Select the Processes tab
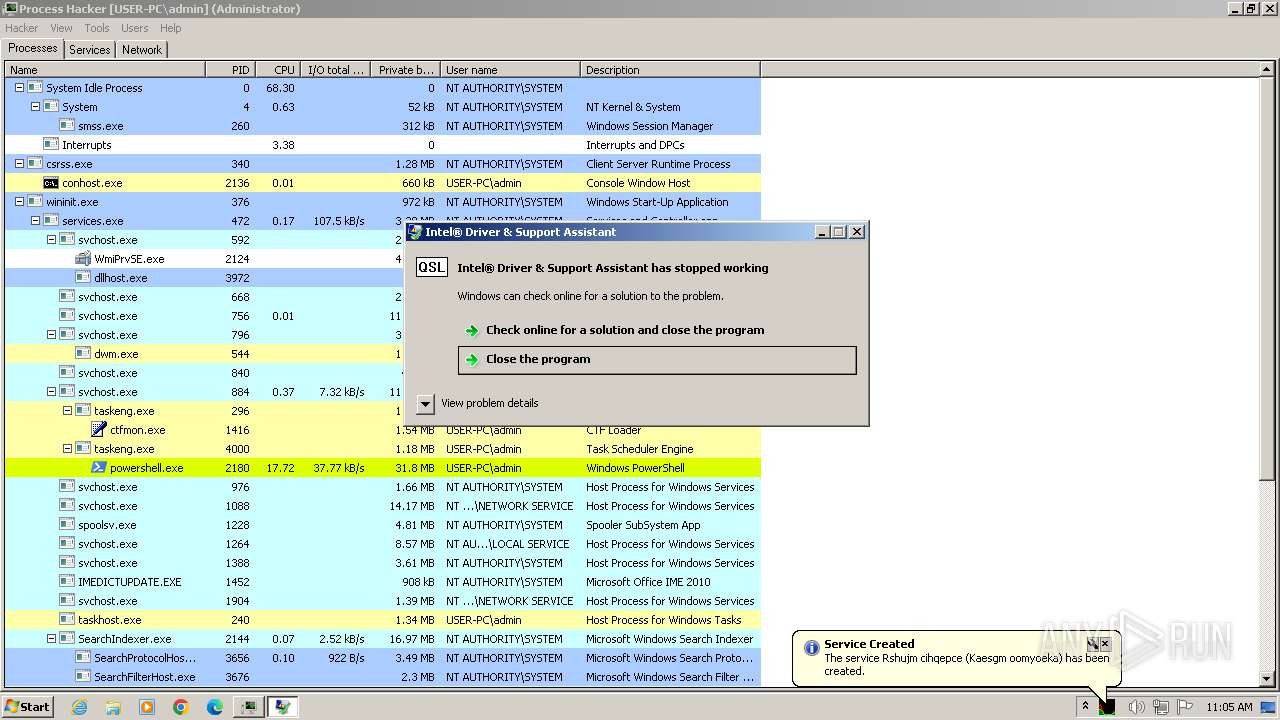Screen dimensions: 1280x720 point(33,48)
